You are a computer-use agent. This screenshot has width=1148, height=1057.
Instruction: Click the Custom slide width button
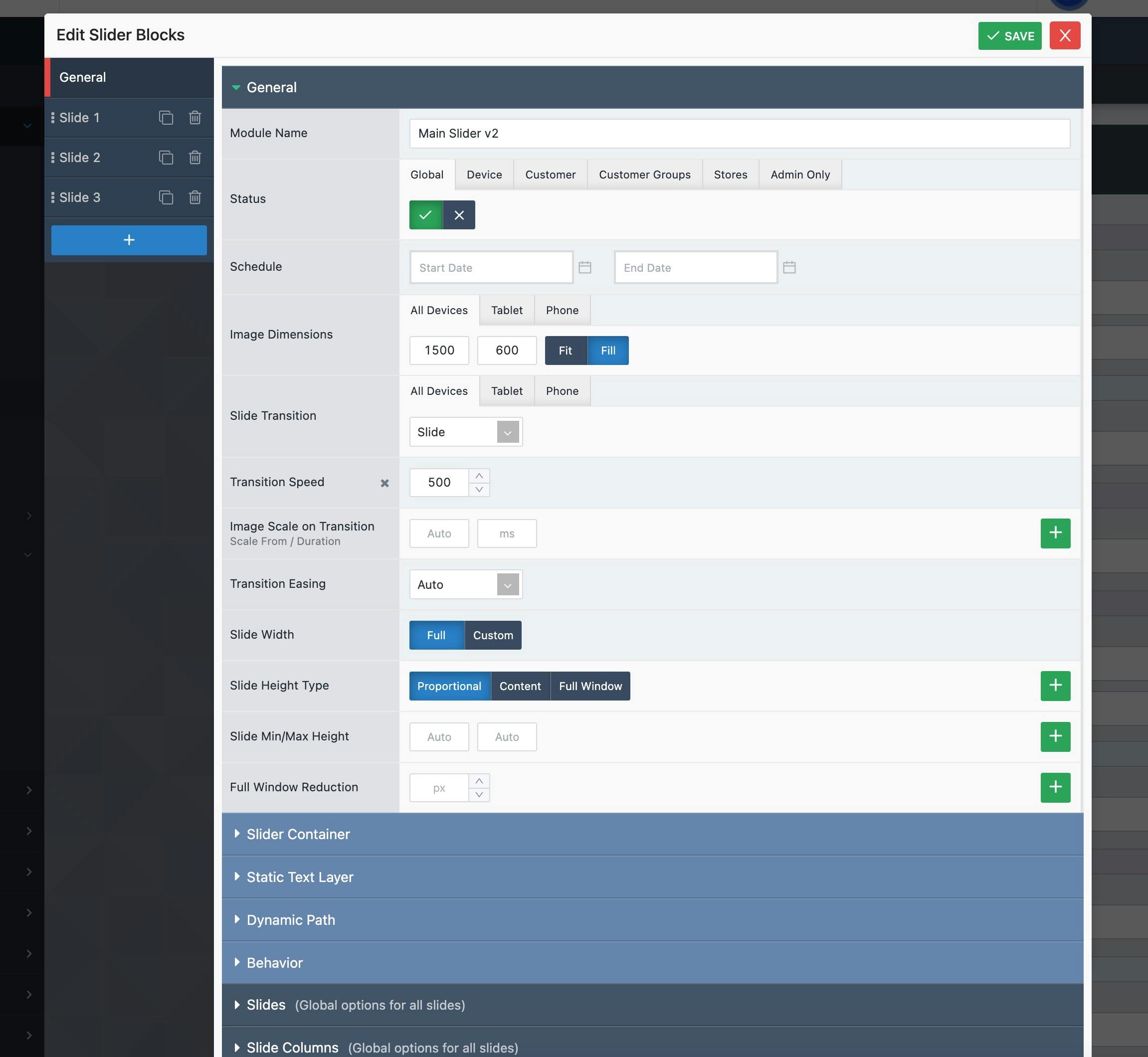point(493,634)
